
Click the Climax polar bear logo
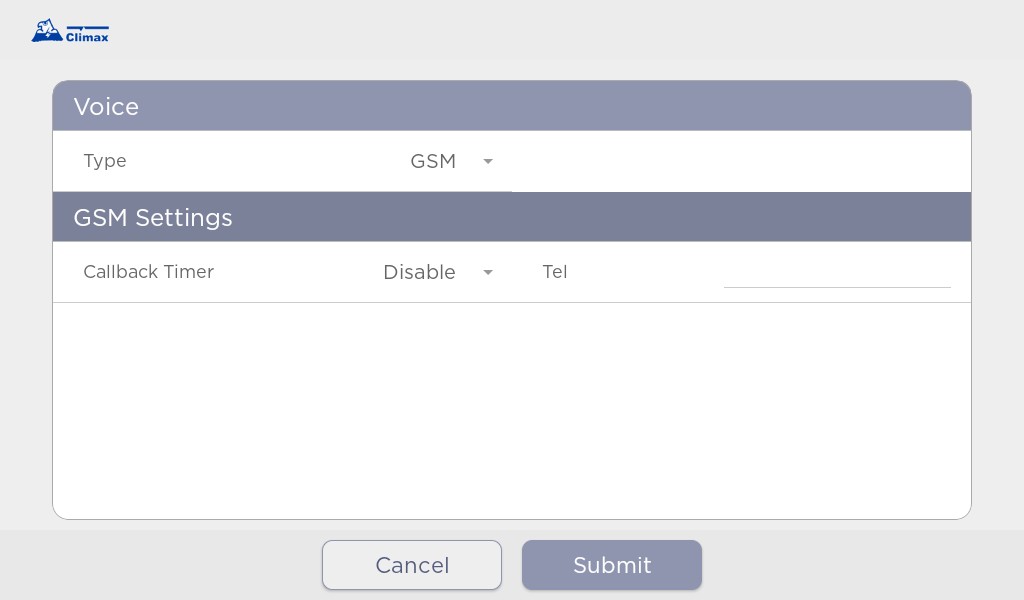click(47, 31)
